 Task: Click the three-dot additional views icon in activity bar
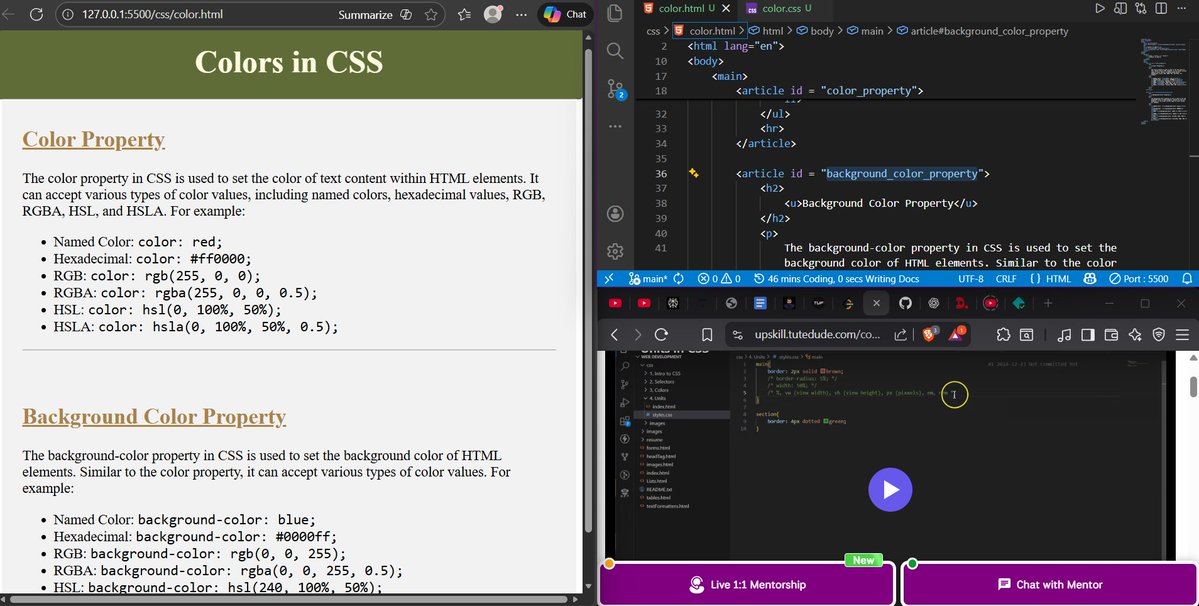pyautogui.click(x=615, y=126)
